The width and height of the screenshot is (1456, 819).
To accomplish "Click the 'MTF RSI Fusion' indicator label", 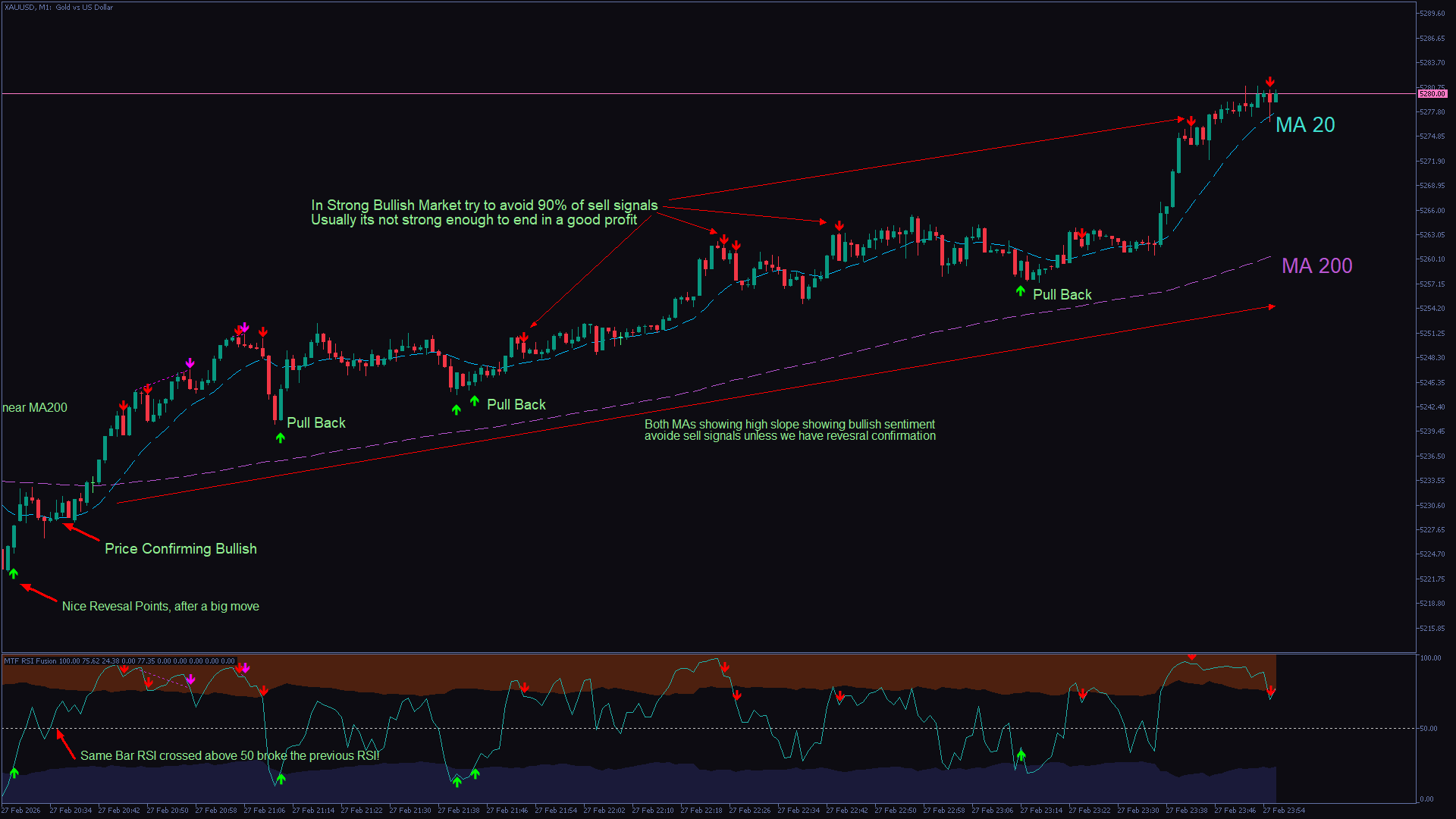I will pos(30,661).
